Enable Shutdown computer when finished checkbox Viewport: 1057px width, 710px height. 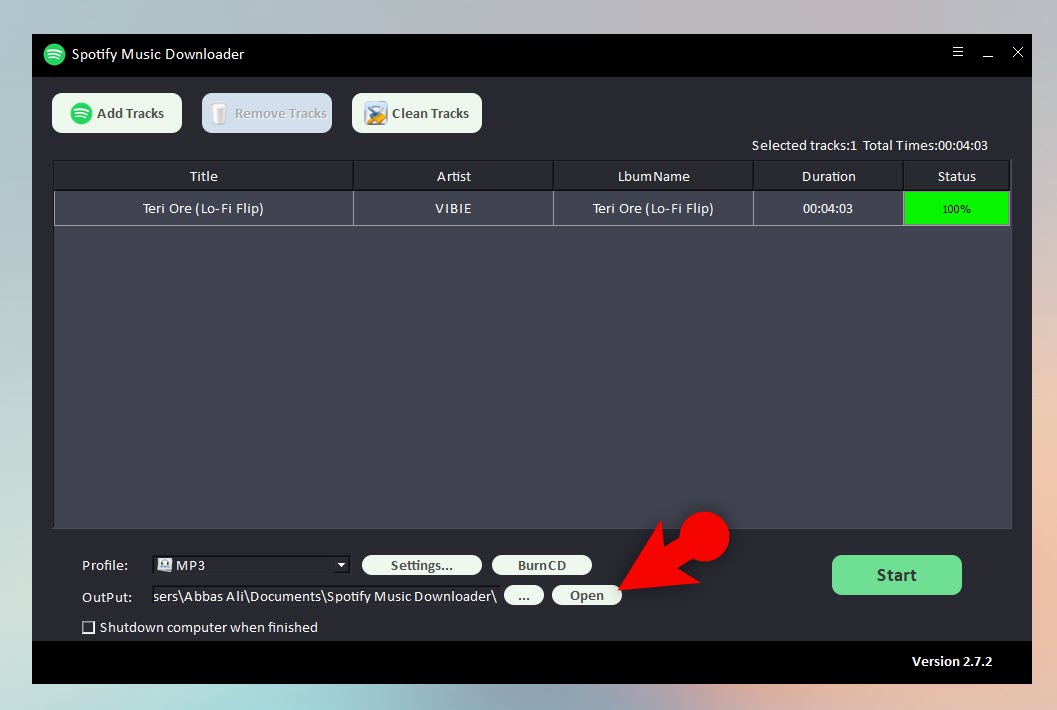[x=88, y=627]
